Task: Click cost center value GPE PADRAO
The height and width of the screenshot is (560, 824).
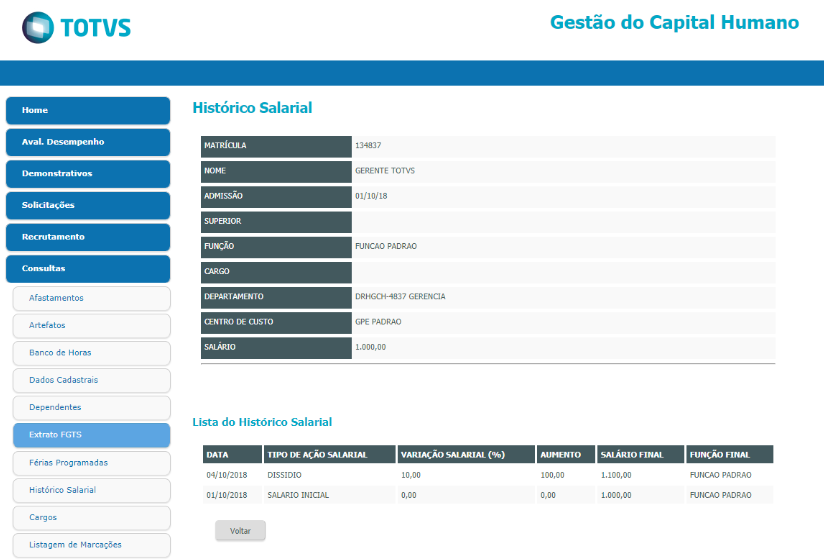Action: click(x=378, y=322)
